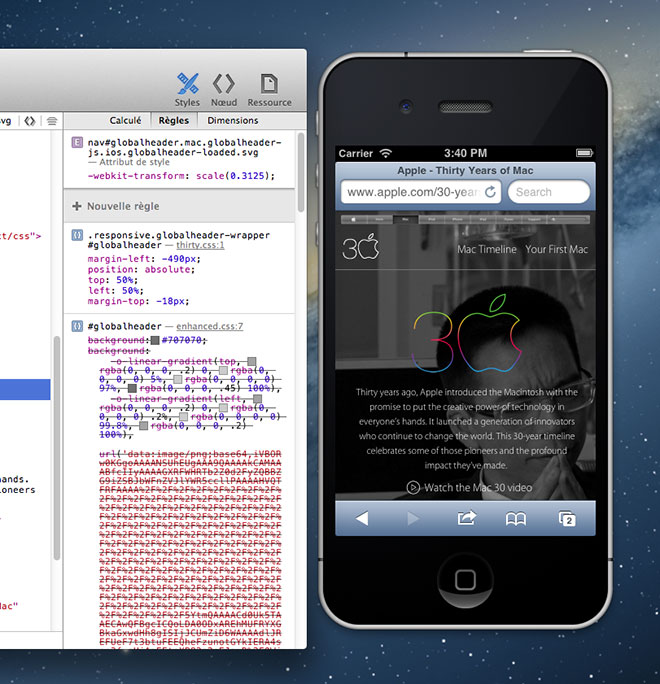Click swatch after '-o-linear-gradient(left,'
Image resolution: width=660 pixels, height=684 pixels.
point(257,399)
